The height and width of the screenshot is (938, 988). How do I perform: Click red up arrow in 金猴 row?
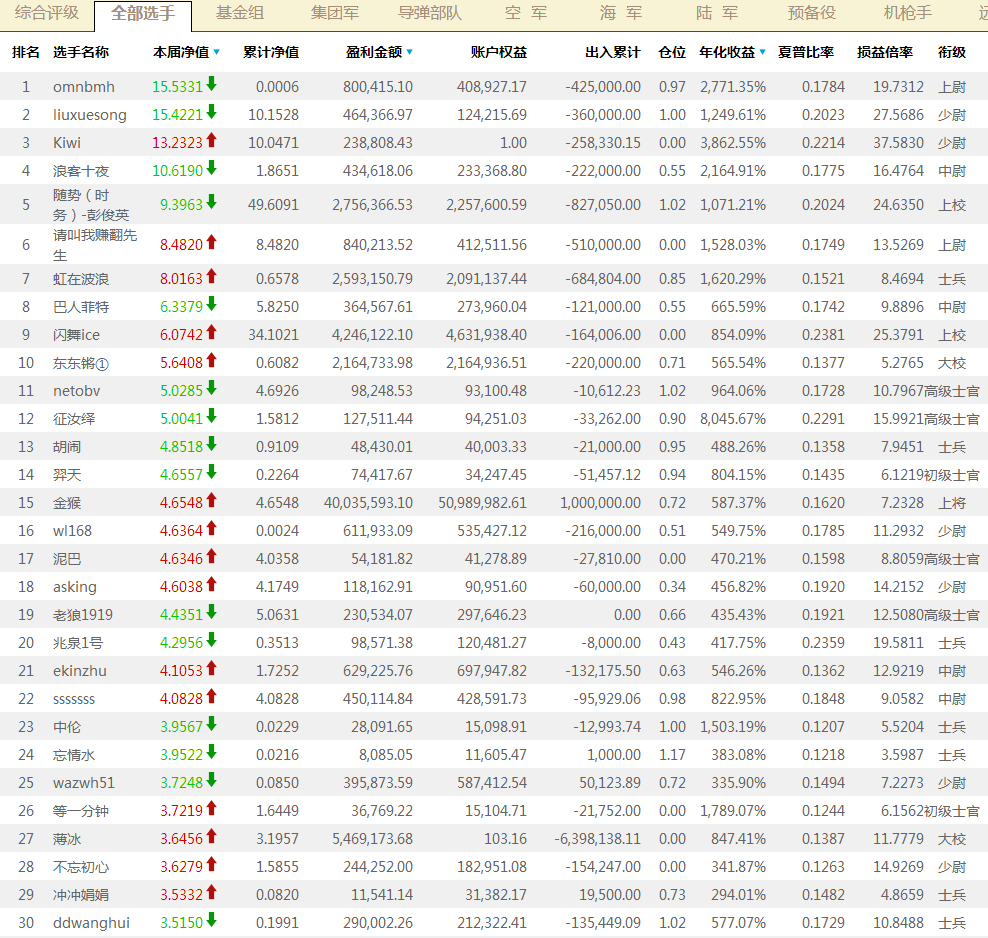212,500
